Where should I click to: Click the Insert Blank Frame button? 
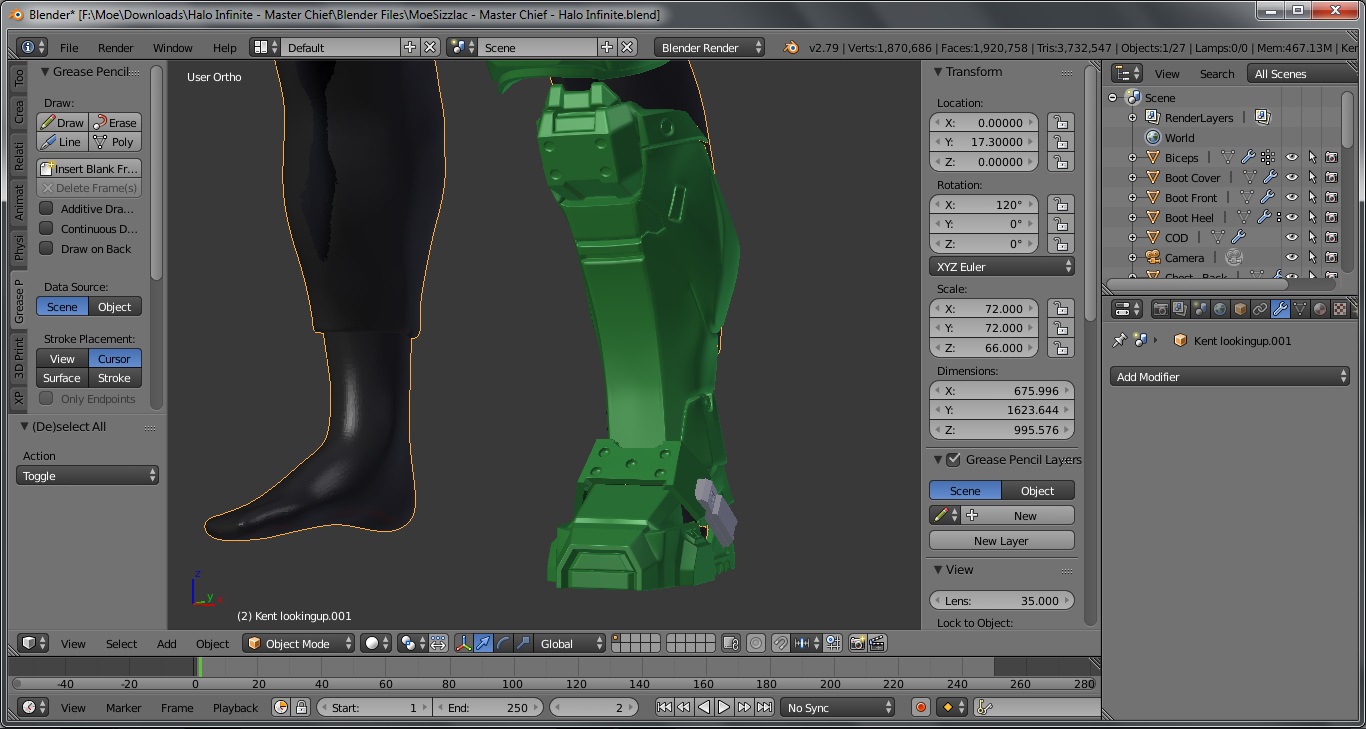pos(89,168)
